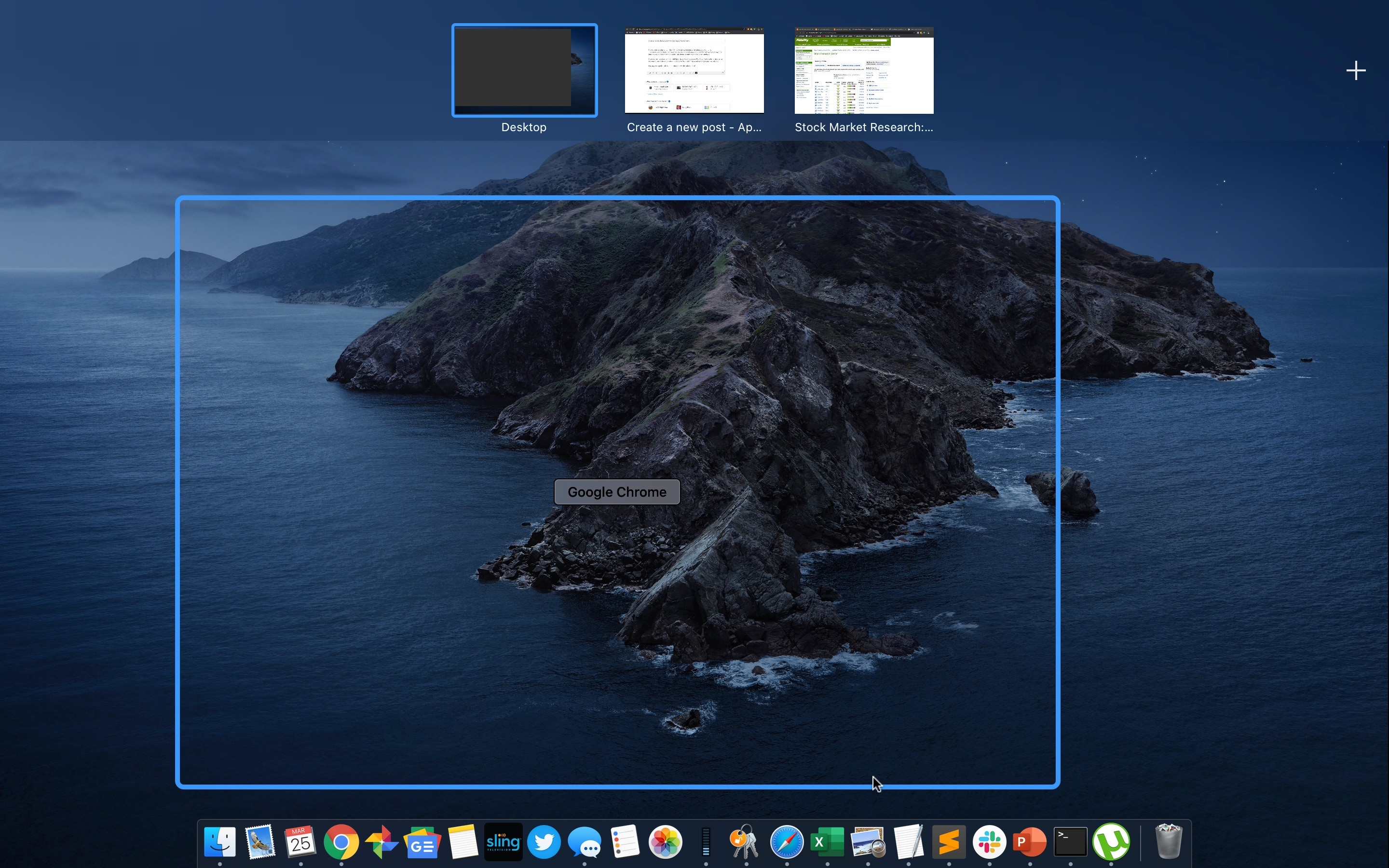1389x868 pixels.
Task: Launch Twitter from the dock
Action: (x=544, y=841)
